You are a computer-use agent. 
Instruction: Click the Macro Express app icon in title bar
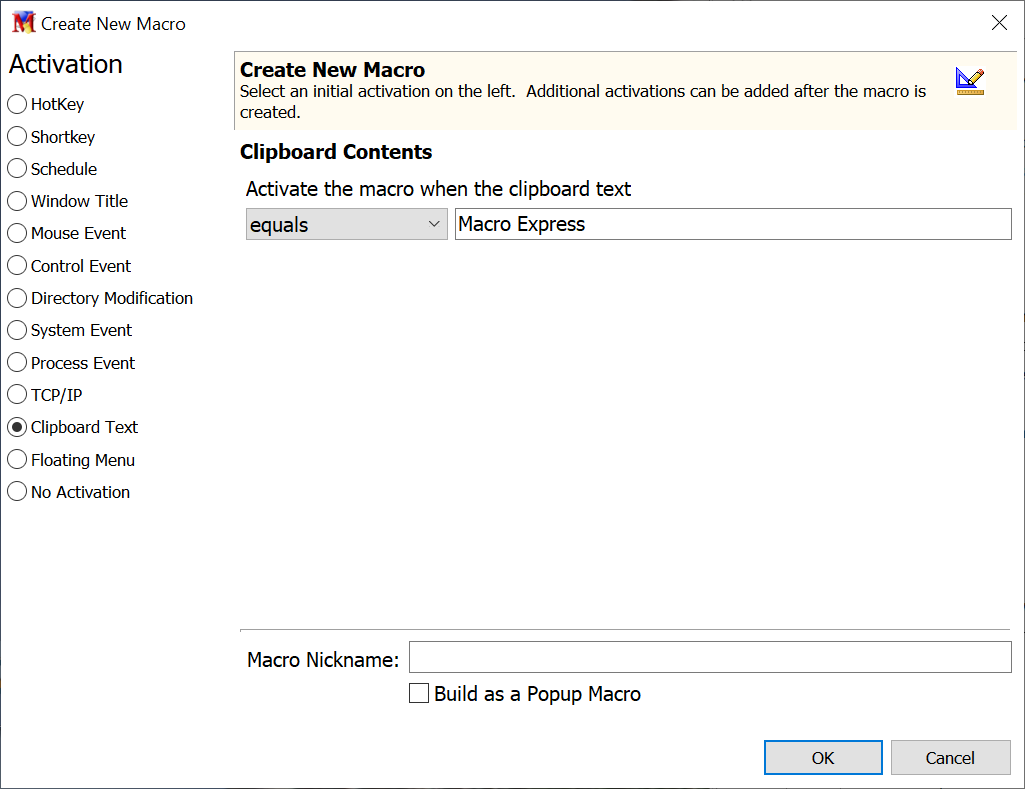coord(23,23)
